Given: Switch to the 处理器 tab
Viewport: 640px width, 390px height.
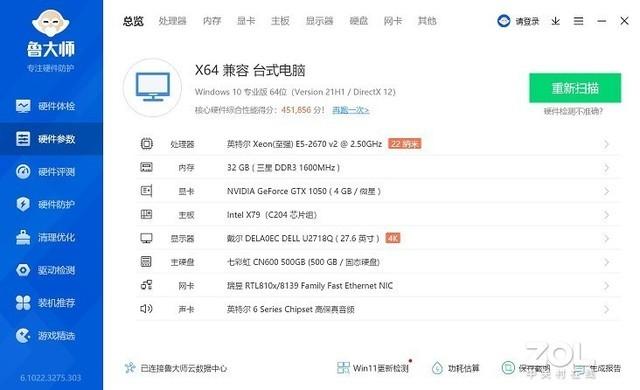Looking at the screenshot, I should (173, 21).
